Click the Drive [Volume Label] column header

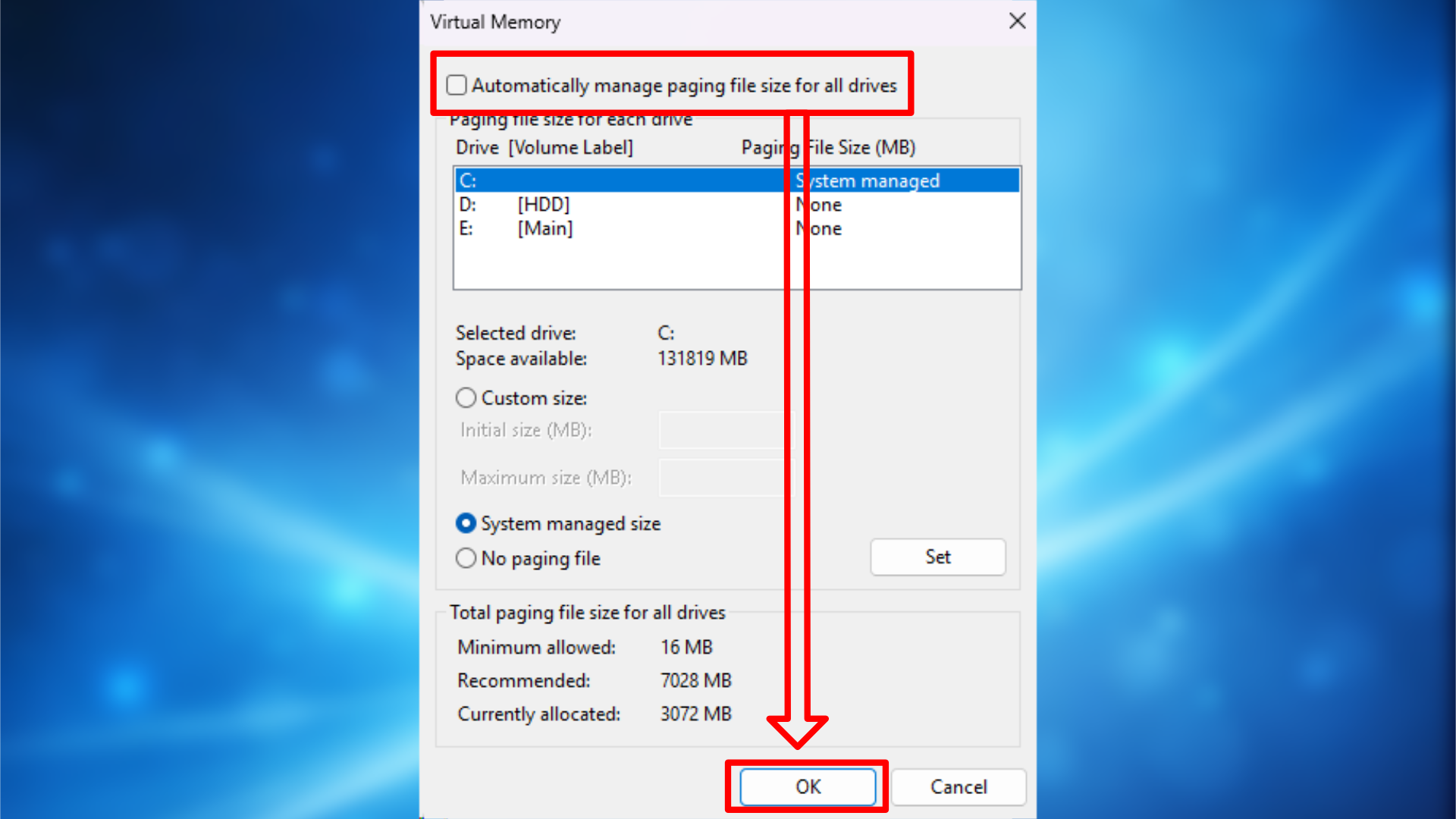[544, 147]
